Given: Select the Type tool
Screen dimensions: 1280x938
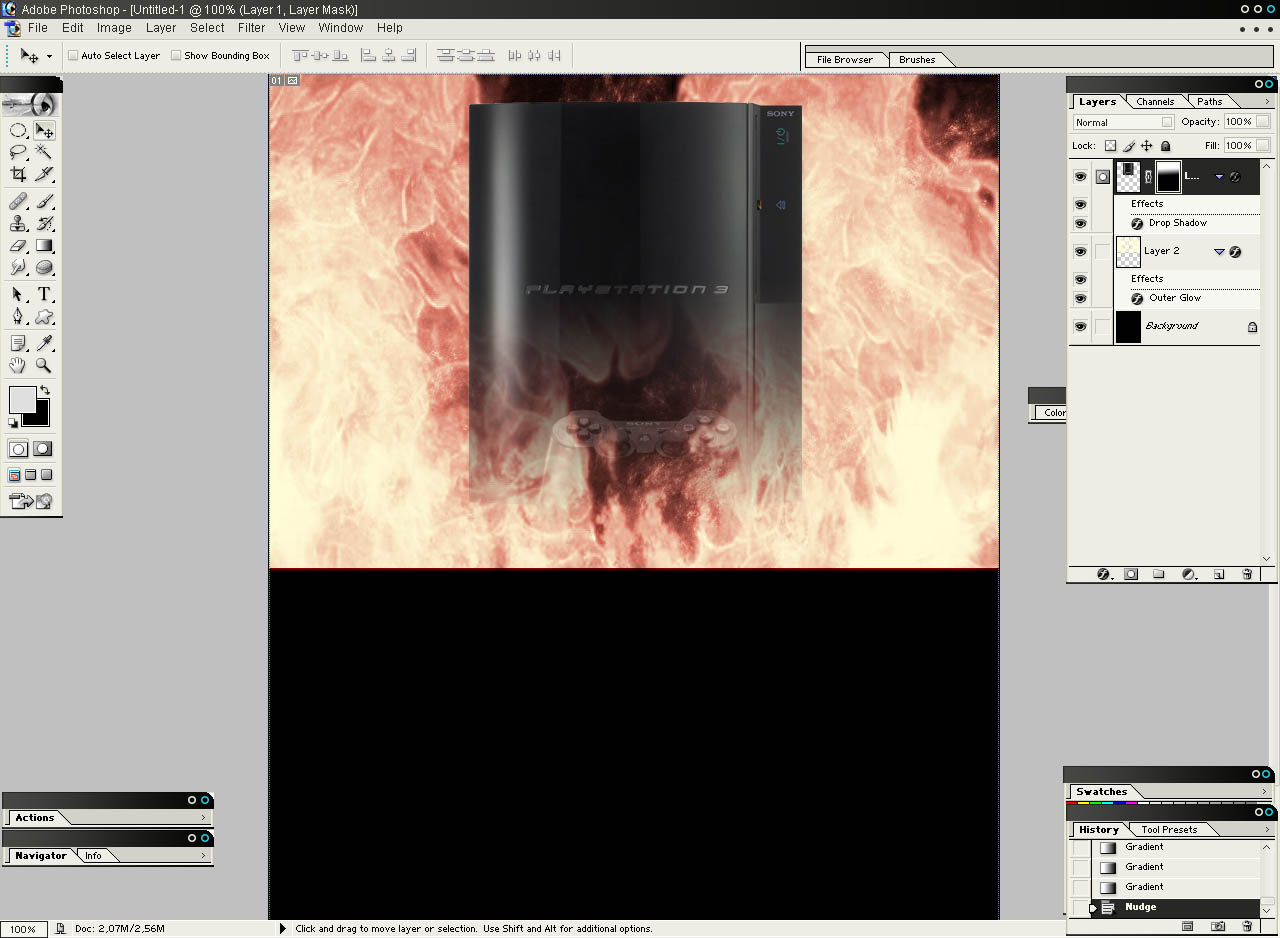Looking at the screenshot, I should coord(44,294).
